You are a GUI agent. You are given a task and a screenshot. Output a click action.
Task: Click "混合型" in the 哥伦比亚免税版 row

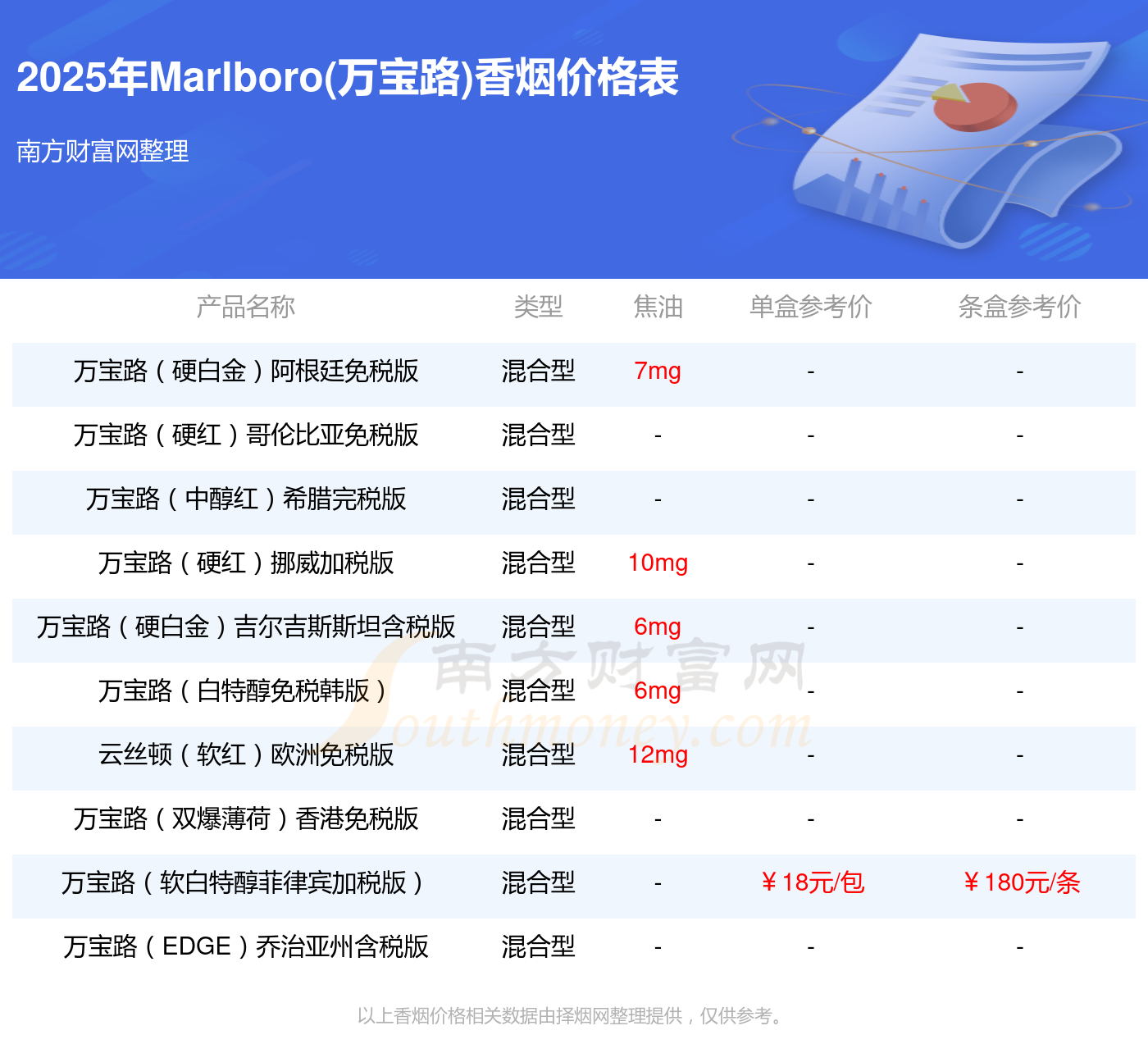[x=538, y=435]
